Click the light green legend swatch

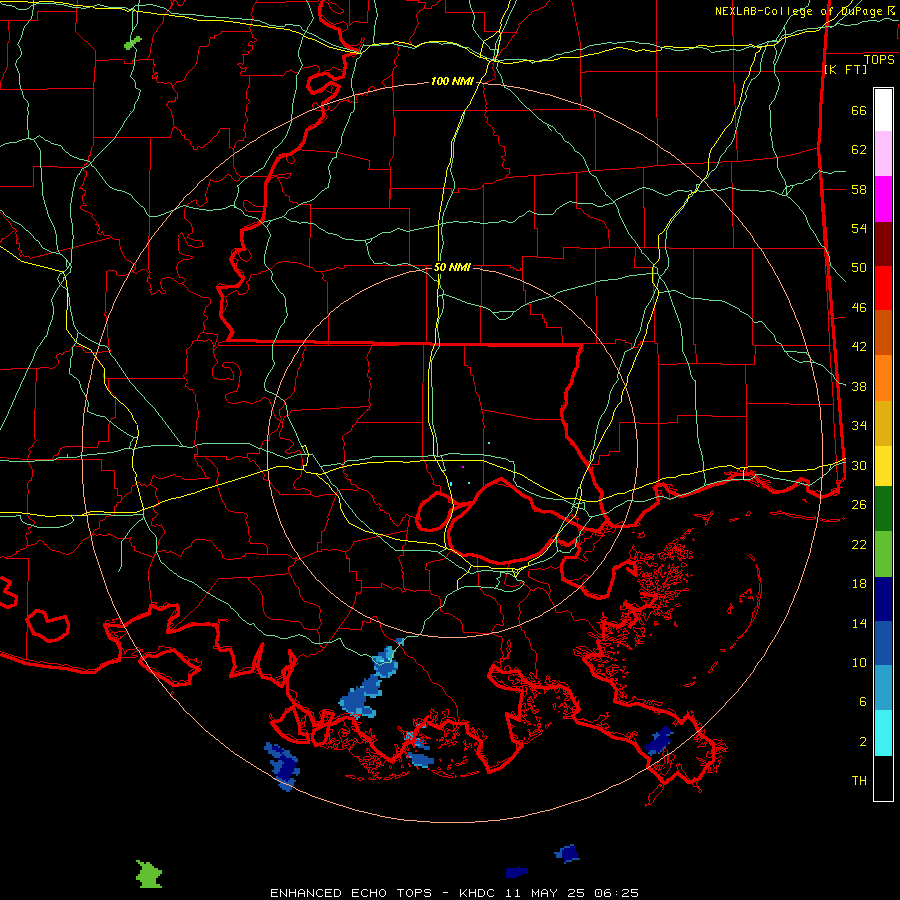[883, 554]
